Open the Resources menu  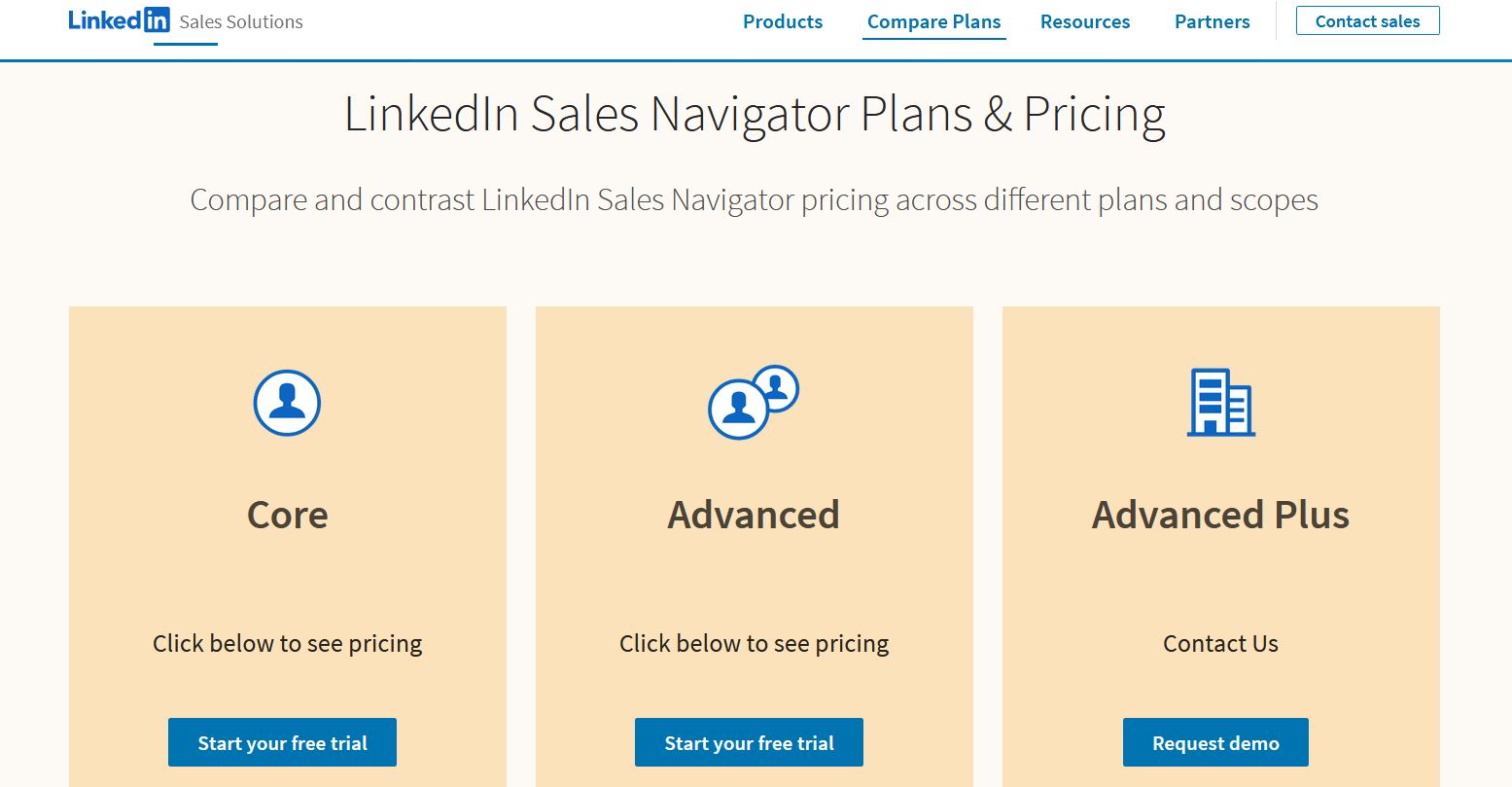pyautogui.click(x=1085, y=21)
